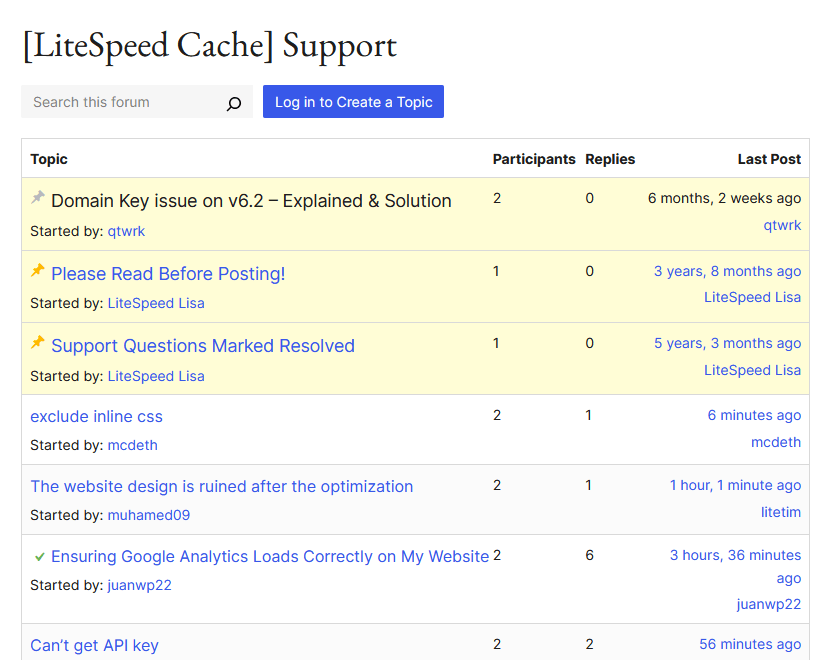This screenshot has height=660, width=828.
Task: Visit mcdeth in the Last Post column
Action: point(776,442)
